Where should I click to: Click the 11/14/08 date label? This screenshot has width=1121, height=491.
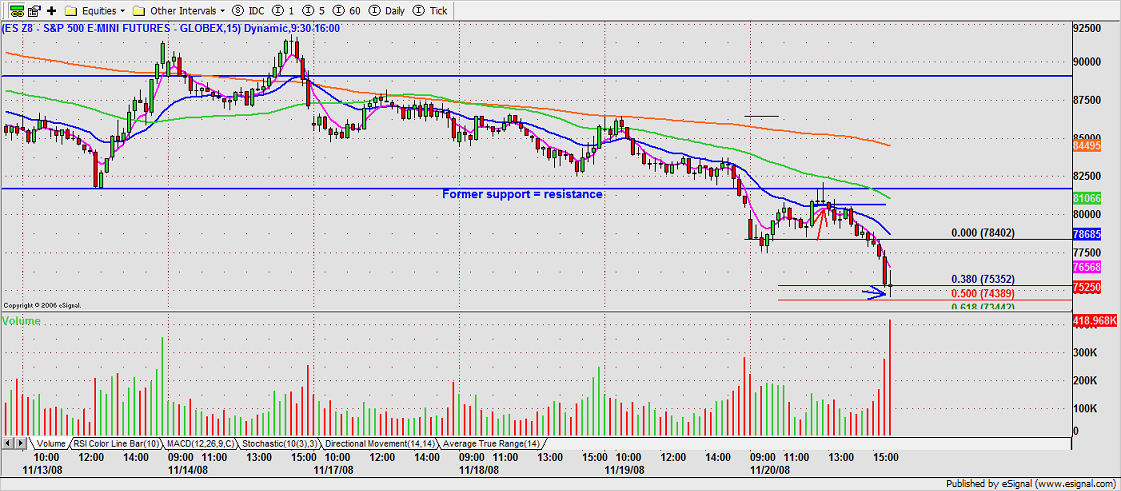tap(189, 470)
